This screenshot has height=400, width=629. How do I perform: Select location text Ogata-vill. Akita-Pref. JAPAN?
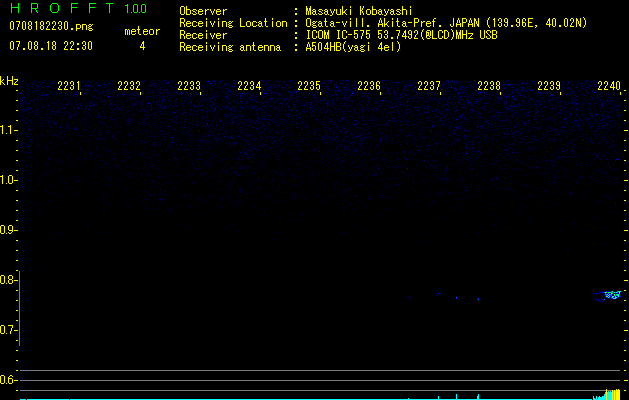pyautogui.click(x=393, y=23)
